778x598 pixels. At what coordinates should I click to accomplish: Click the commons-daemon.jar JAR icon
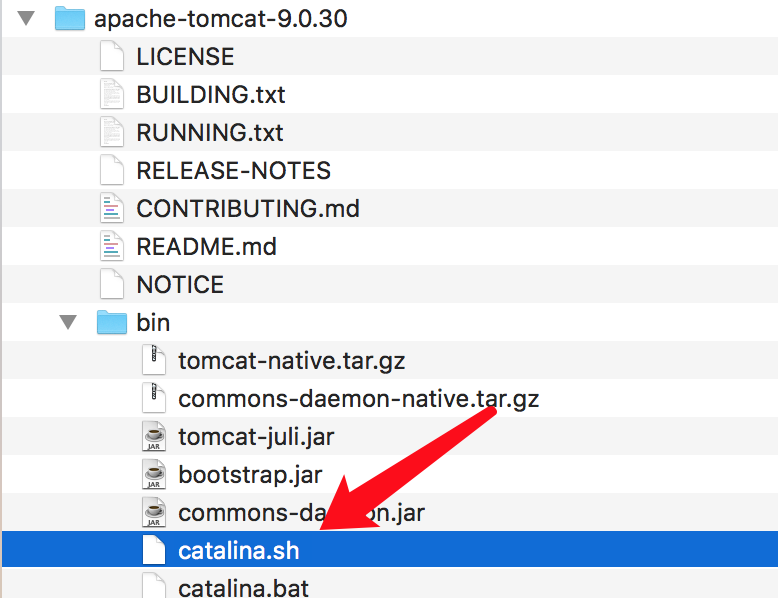tap(154, 512)
